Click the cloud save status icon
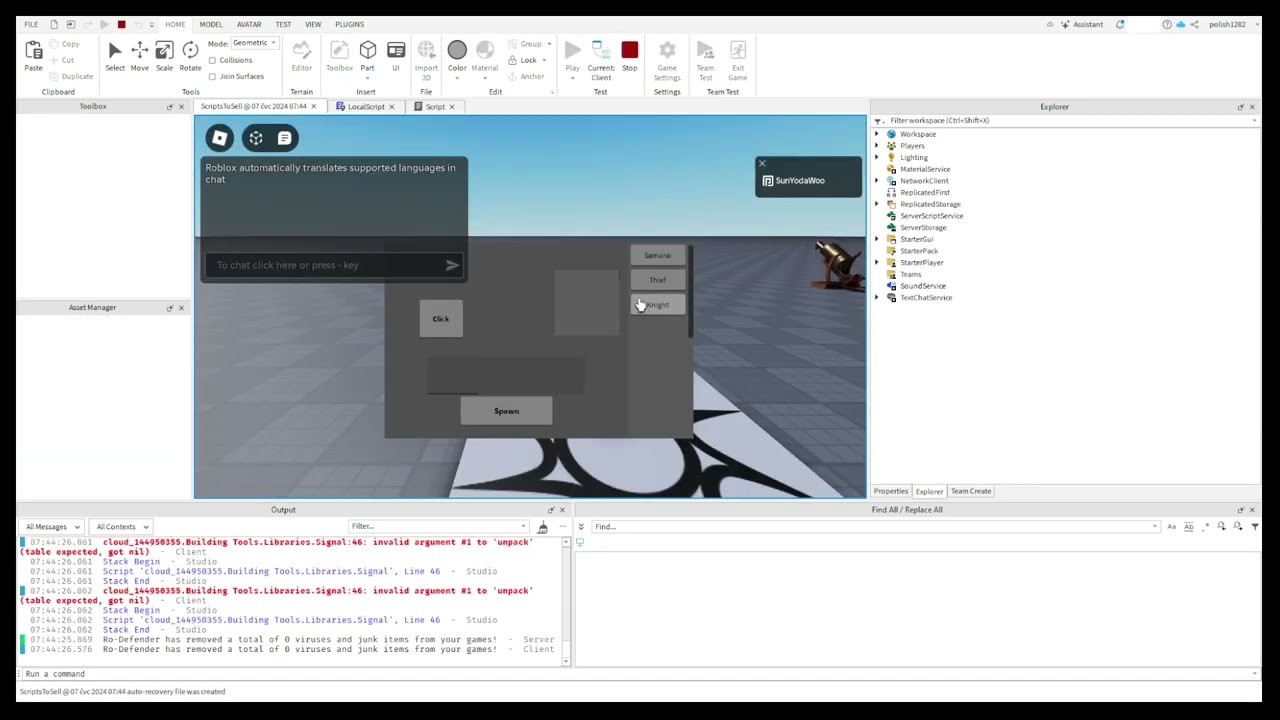Screen dimensions: 1280x720 [x=1180, y=24]
